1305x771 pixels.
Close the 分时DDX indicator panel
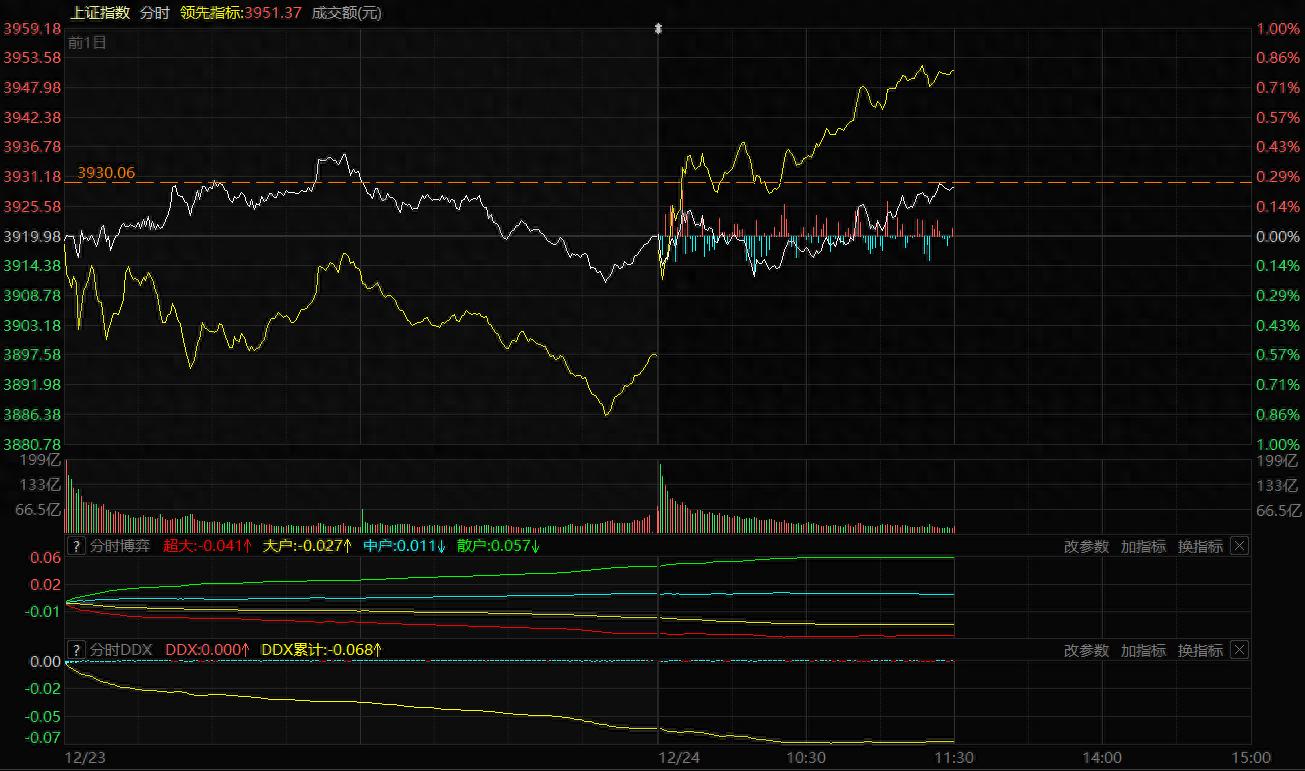pos(1239,650)
